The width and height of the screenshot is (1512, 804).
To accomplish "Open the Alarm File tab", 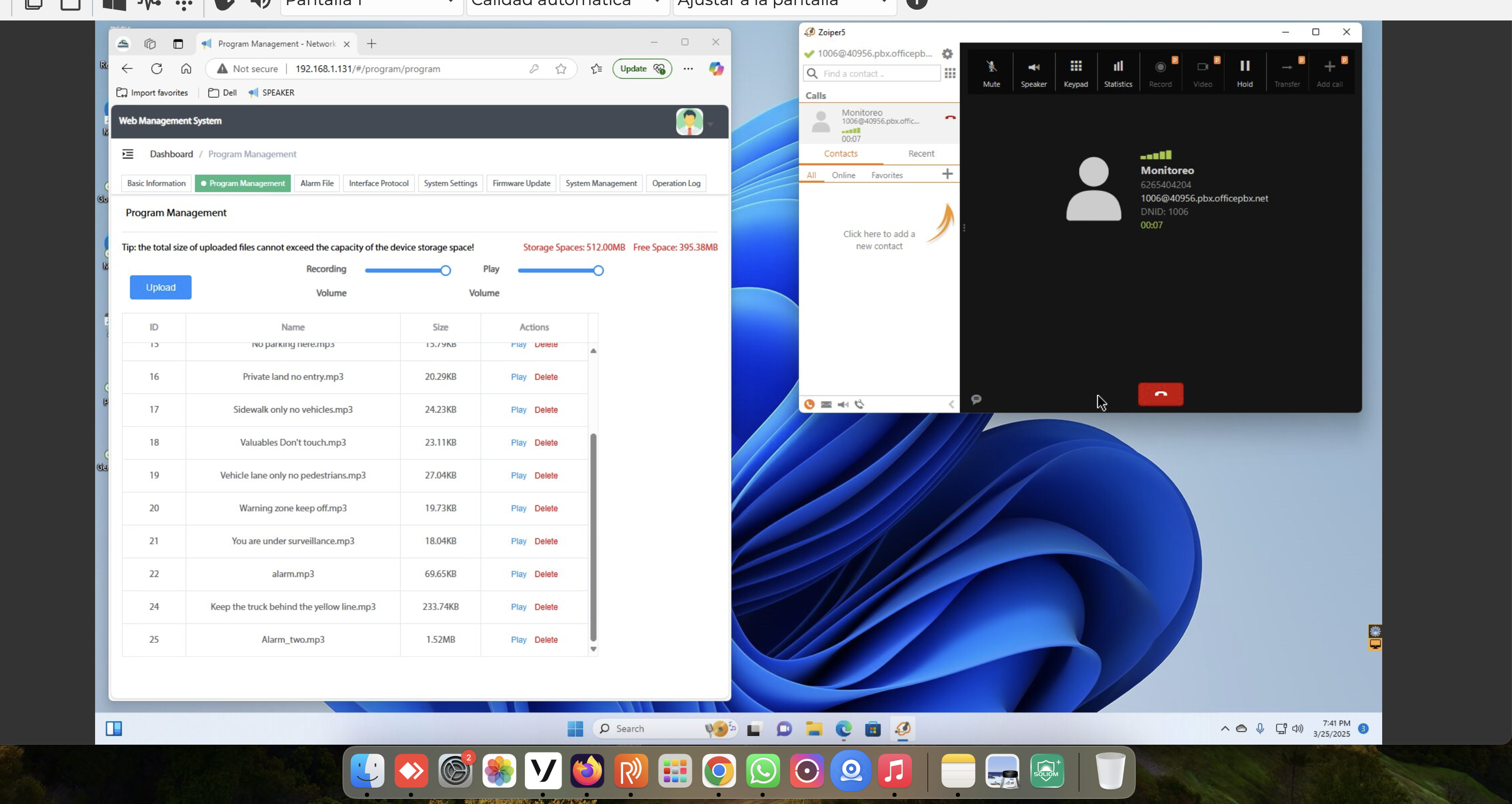I will [x=317, y=183].
